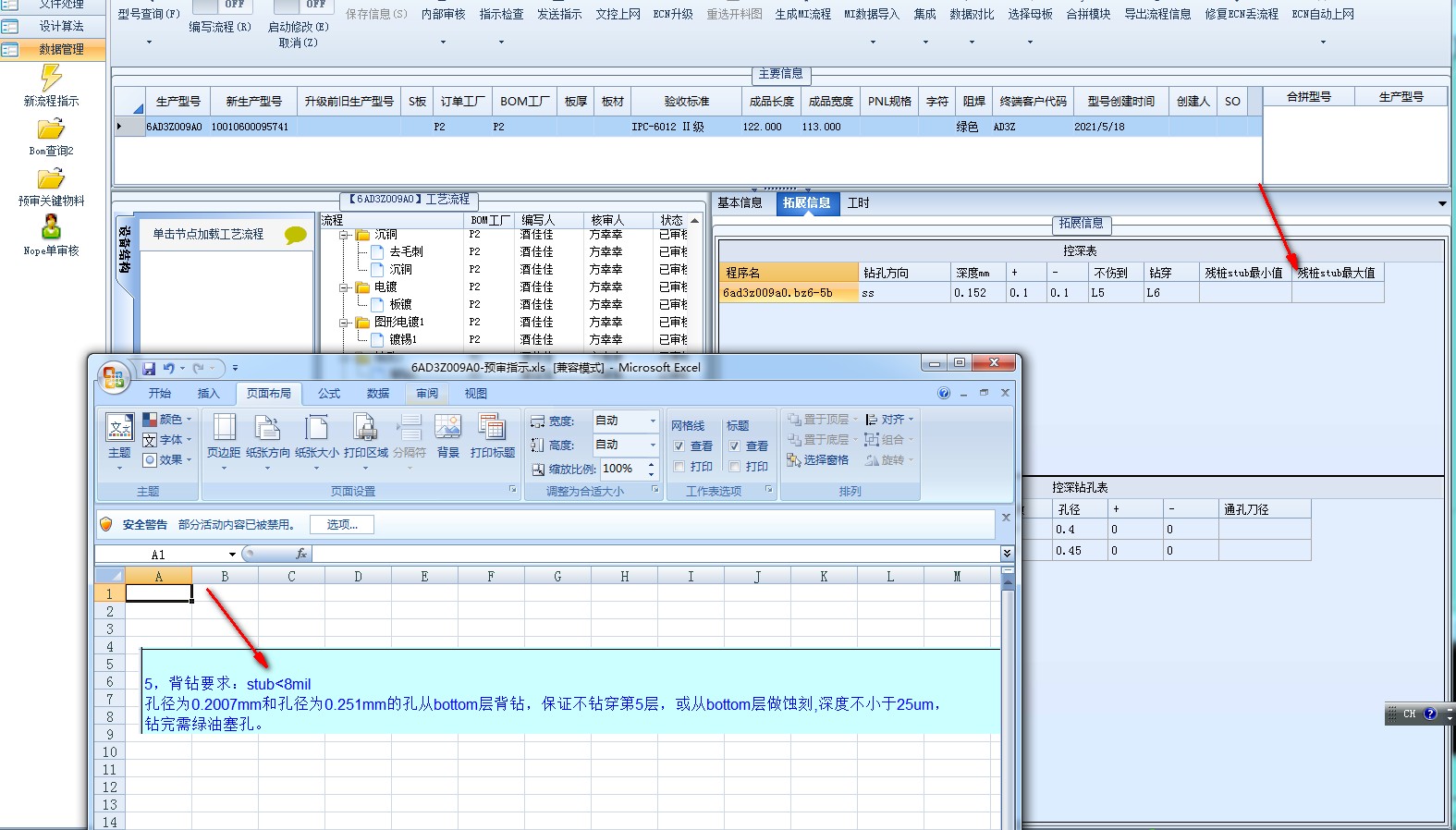This screenshot has width=1456, height=830.
Task: Open the Excel Office button
Action: [113, 376]
